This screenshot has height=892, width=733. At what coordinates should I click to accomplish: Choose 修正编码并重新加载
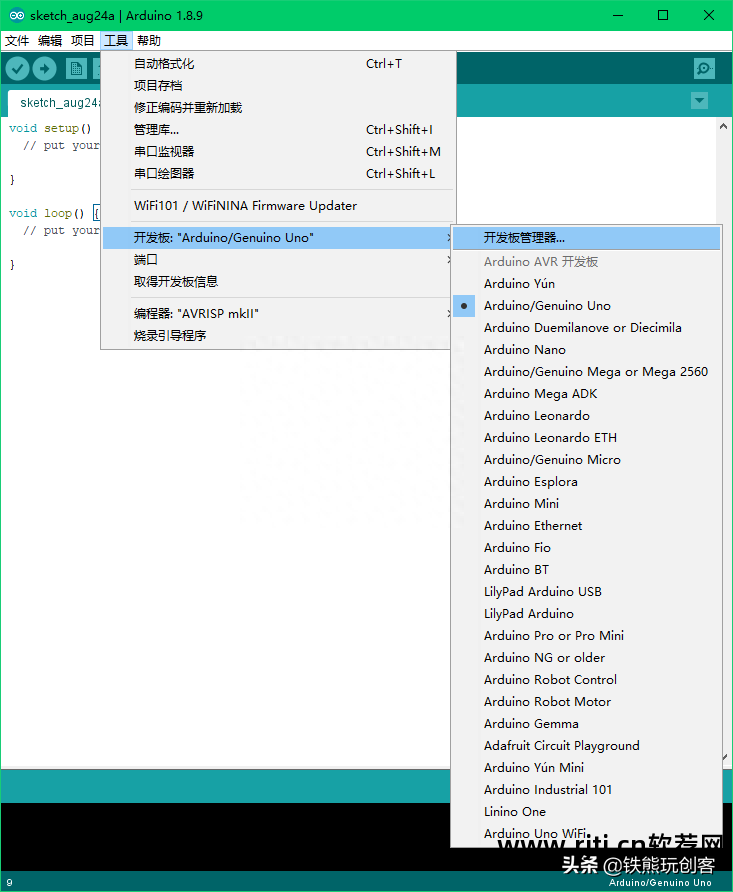[x=278, y=108]
